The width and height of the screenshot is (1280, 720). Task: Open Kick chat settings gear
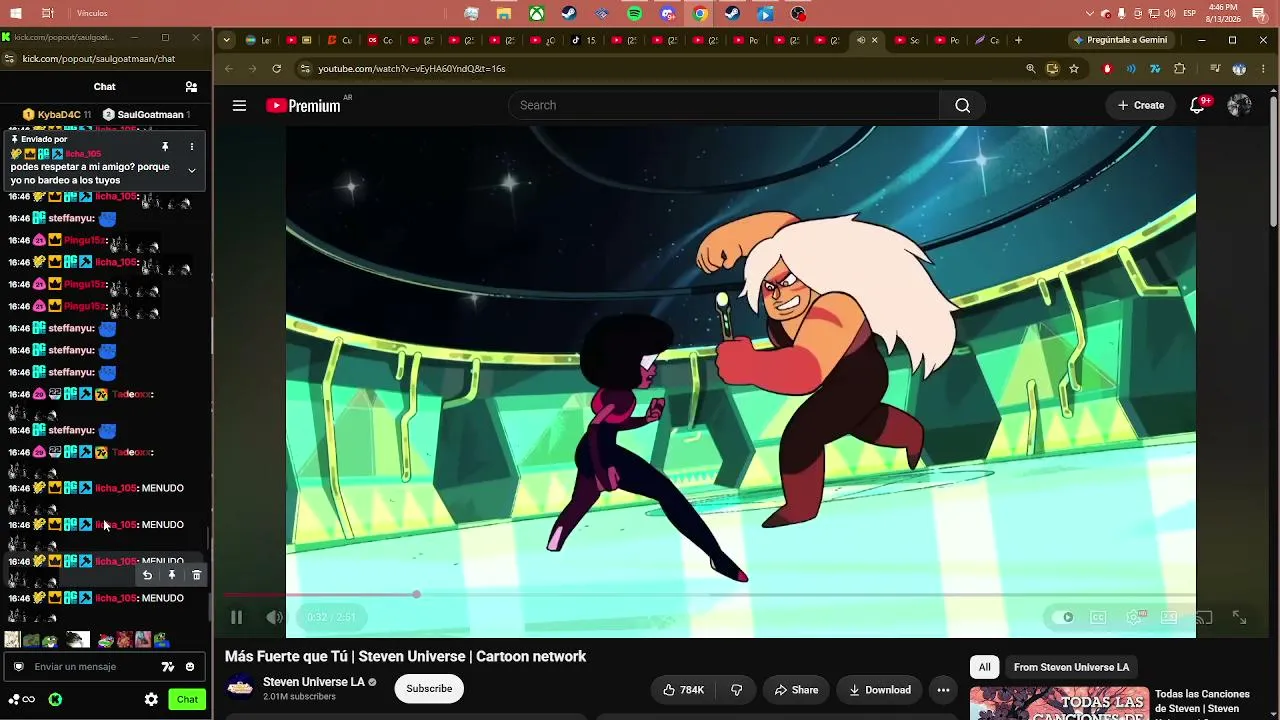151,700
